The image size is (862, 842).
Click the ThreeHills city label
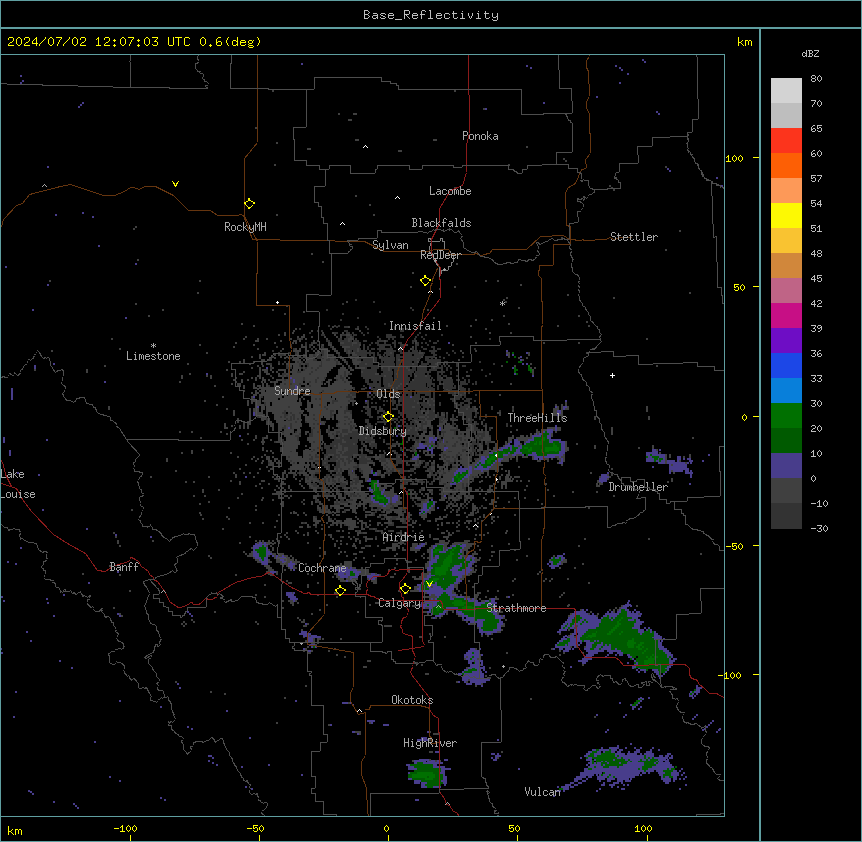point(537,418)
